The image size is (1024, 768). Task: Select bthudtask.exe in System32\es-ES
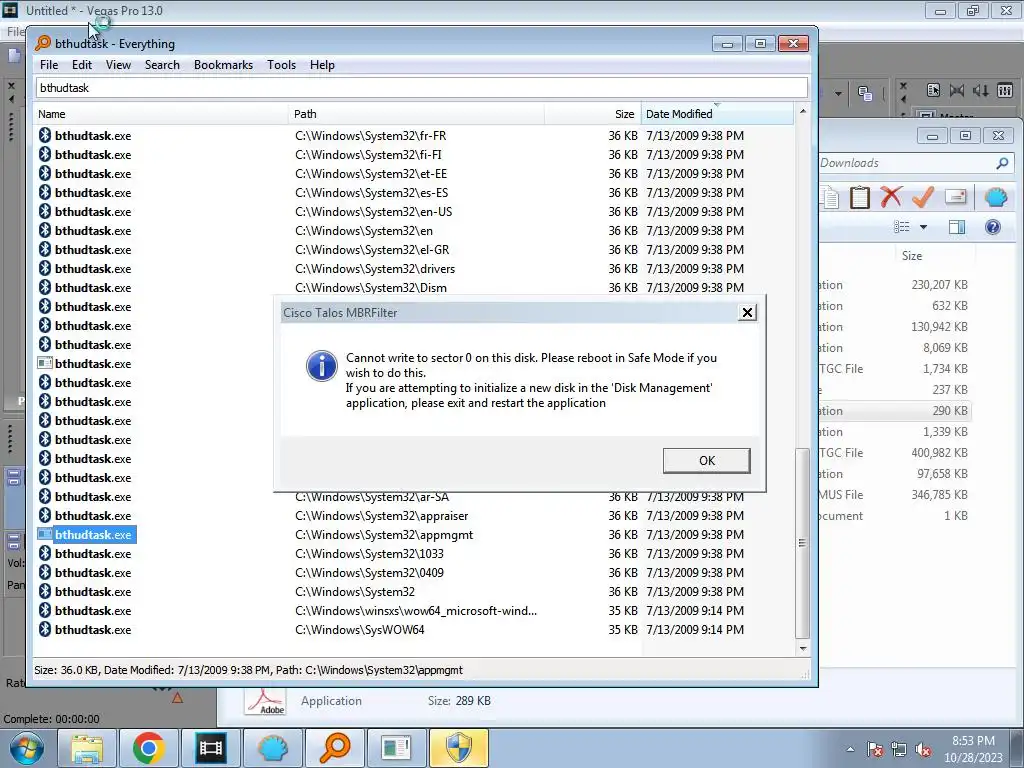click(x=93, y=193)
